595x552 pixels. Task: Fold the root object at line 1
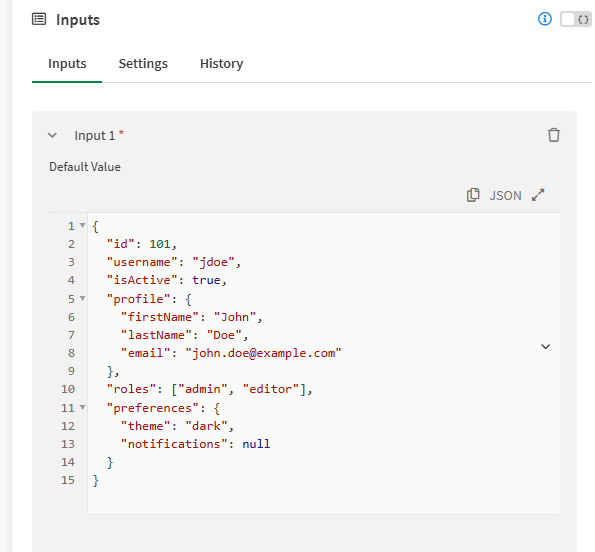82,225
